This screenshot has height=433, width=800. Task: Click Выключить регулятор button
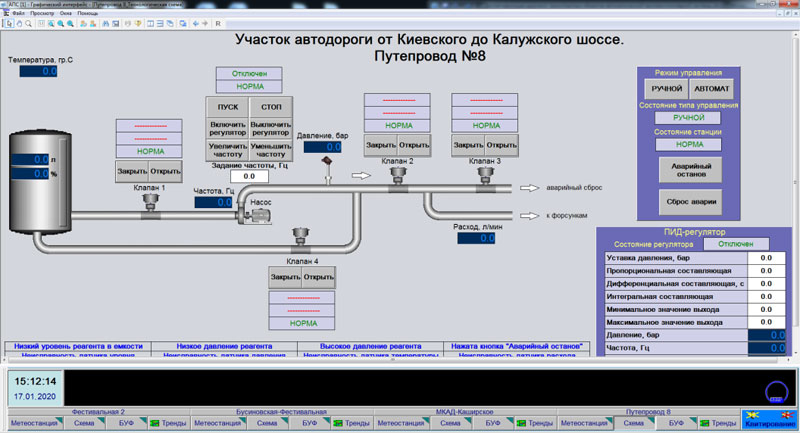271,129
